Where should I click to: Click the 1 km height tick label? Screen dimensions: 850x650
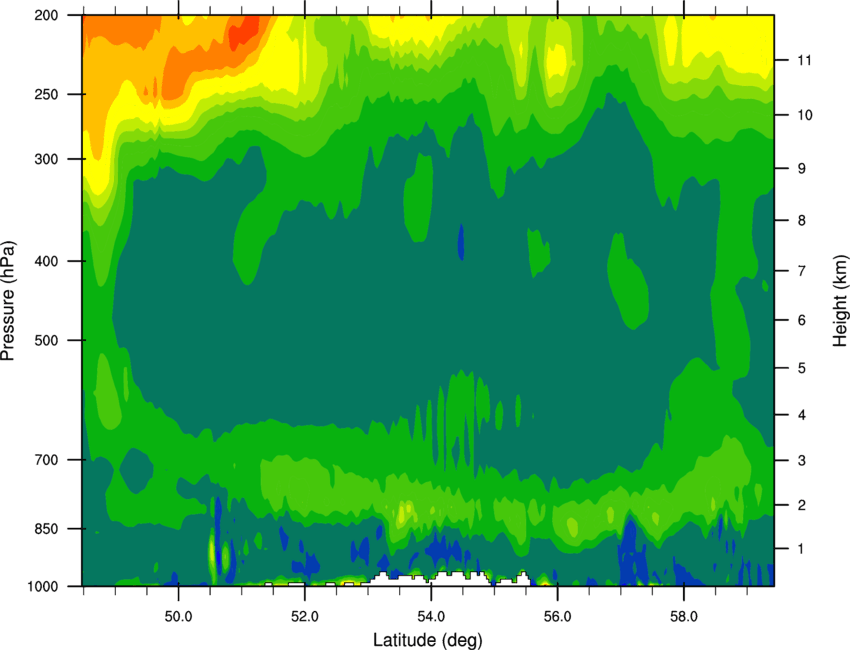pos(801,549)
